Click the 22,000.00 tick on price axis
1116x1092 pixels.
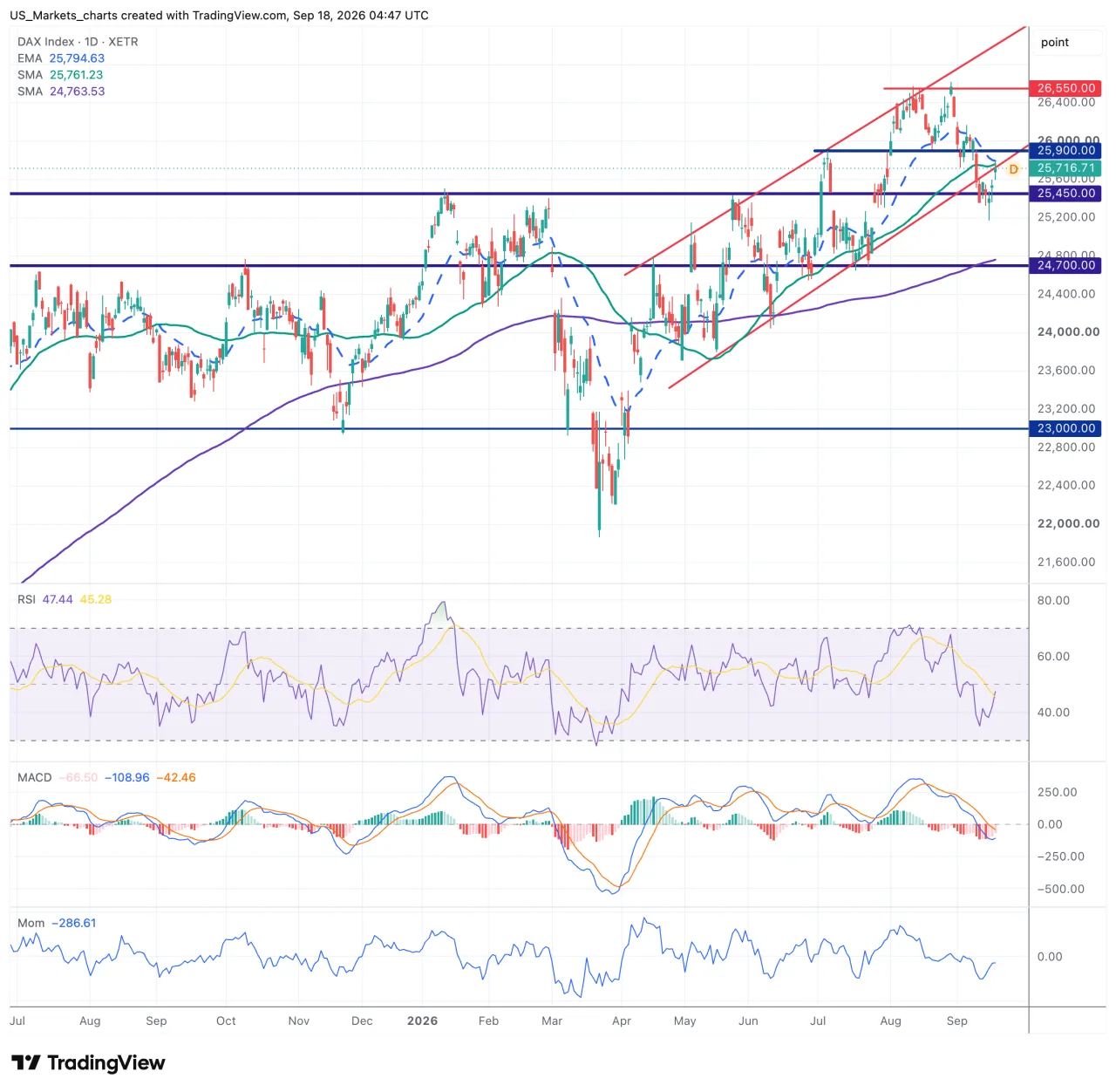1068,524
